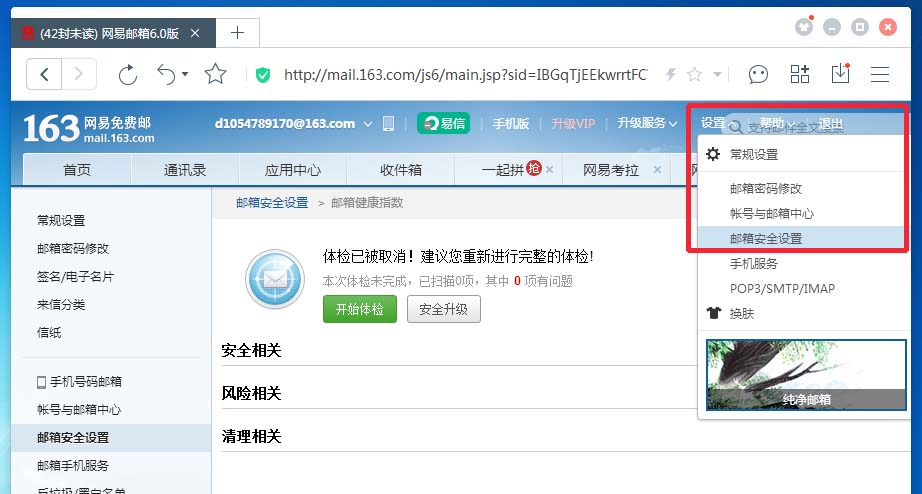The height and width of the screenshot is (494, 922).
Task: Select 签名/电子名片 in the left sidebar
Action: (75, 276)
